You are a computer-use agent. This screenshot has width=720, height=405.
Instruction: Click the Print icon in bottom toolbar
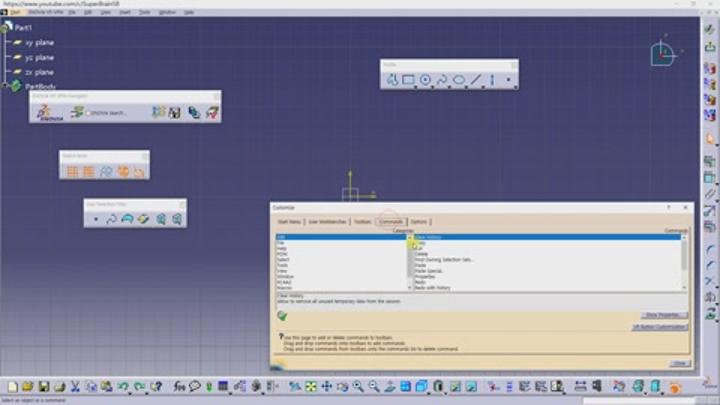click(x=59, y=387)
